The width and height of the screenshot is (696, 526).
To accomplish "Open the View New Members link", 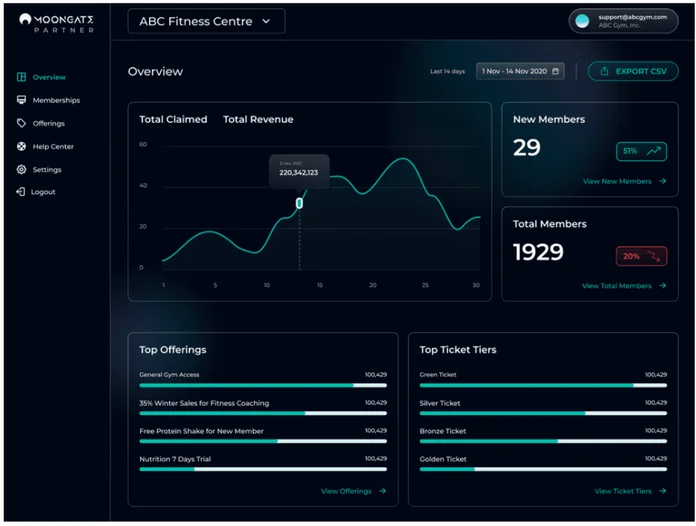I will click(x=623, y=181).
